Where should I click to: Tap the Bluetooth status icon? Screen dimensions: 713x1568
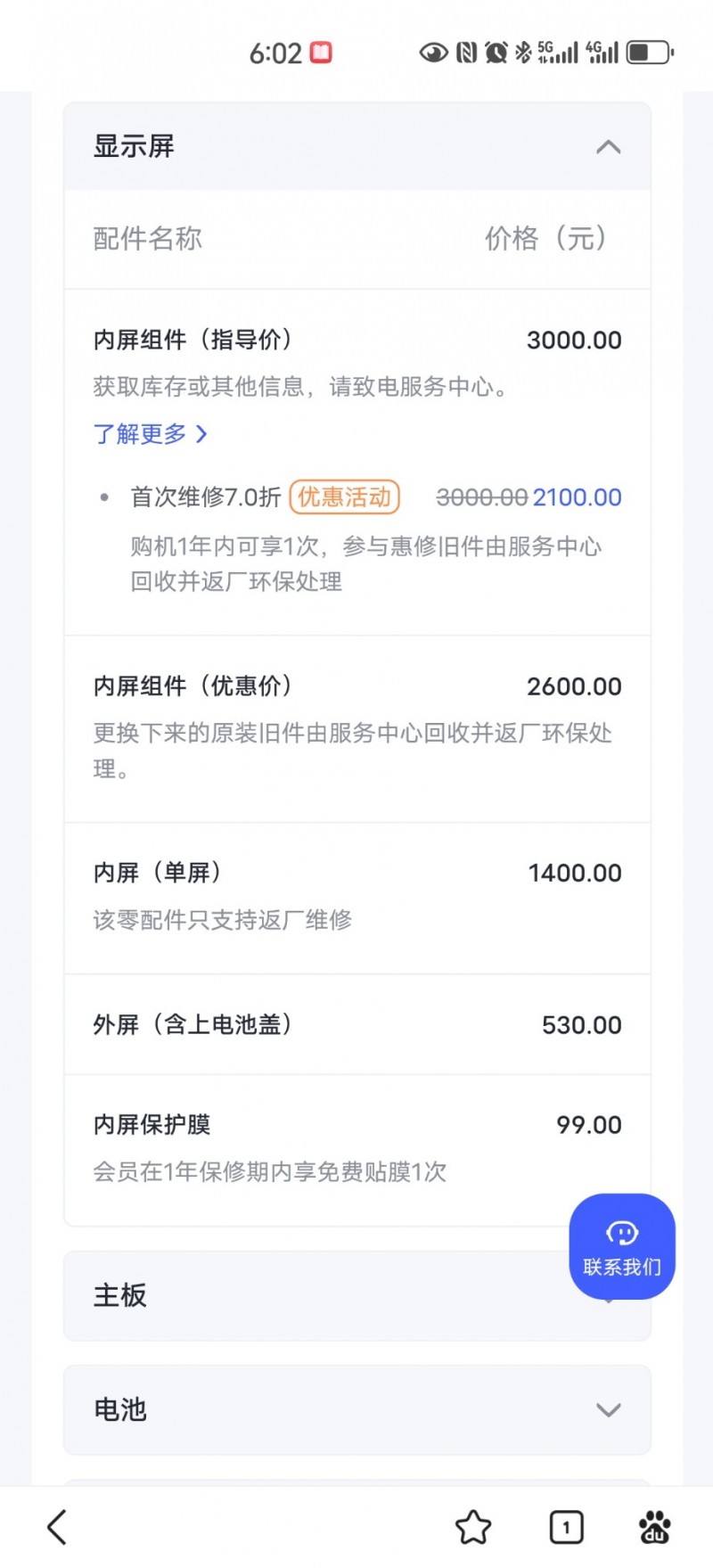[523, 53]
